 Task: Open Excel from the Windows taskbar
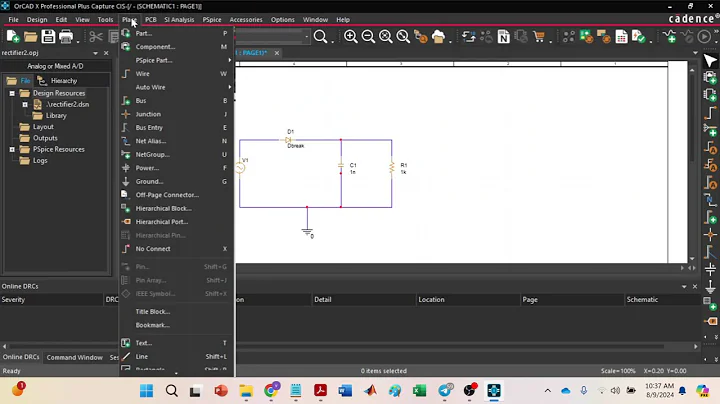[x=419, y=391]
